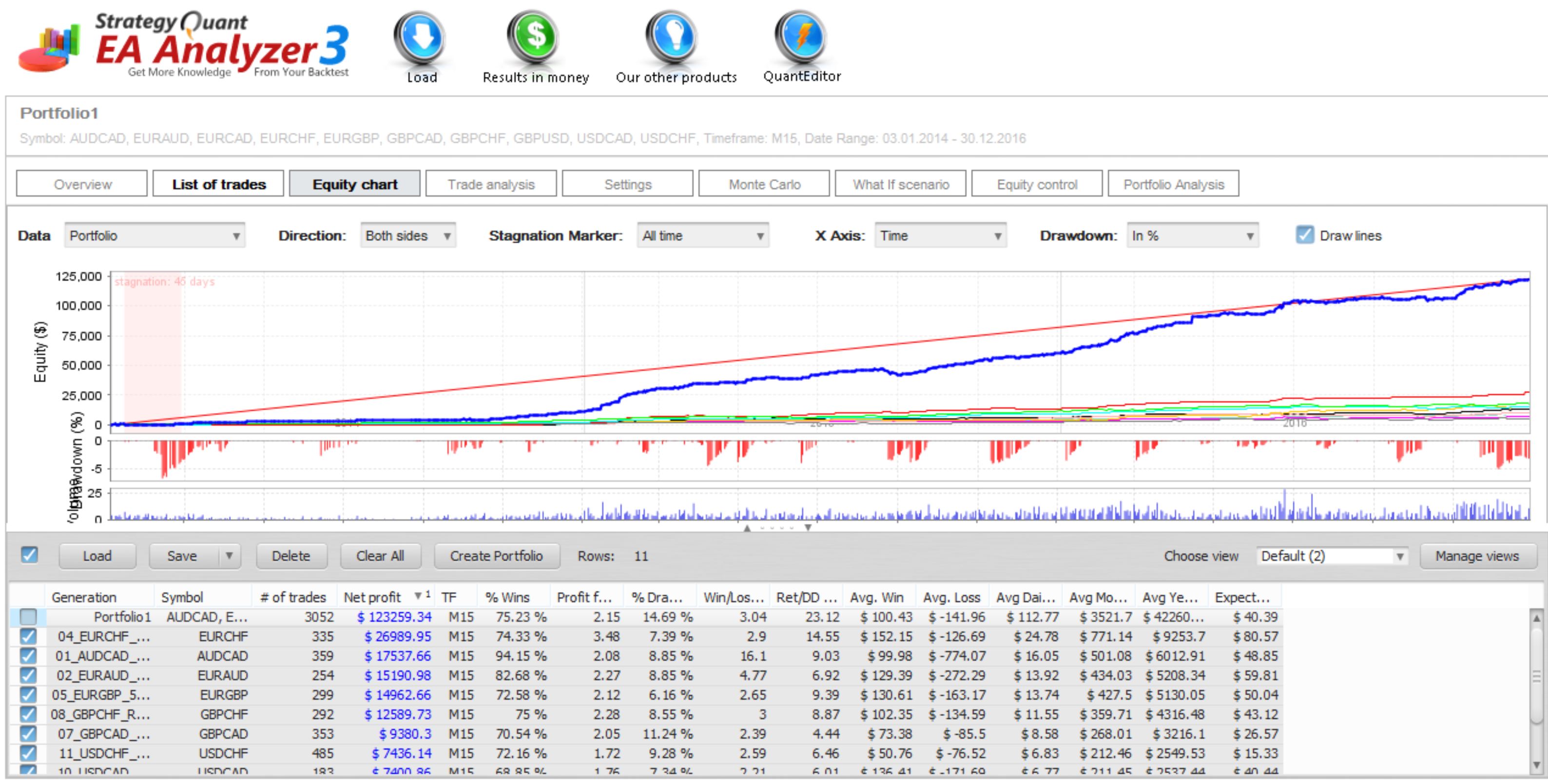Click the Manage views button
1548x784 pixels.
point(1478,555)
